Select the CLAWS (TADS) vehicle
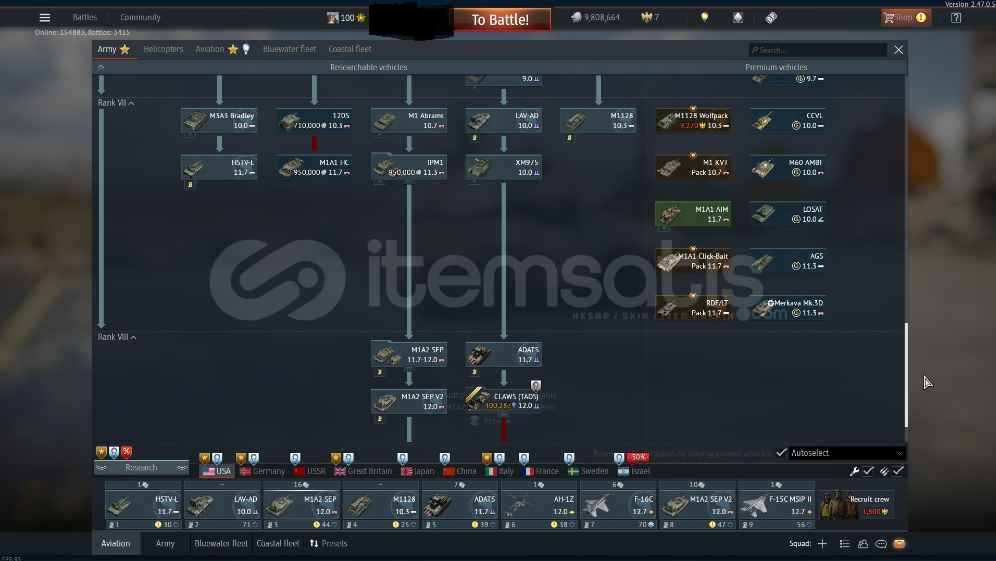The height and width of the screenshot is (561, 996). (x=503, y=402)
